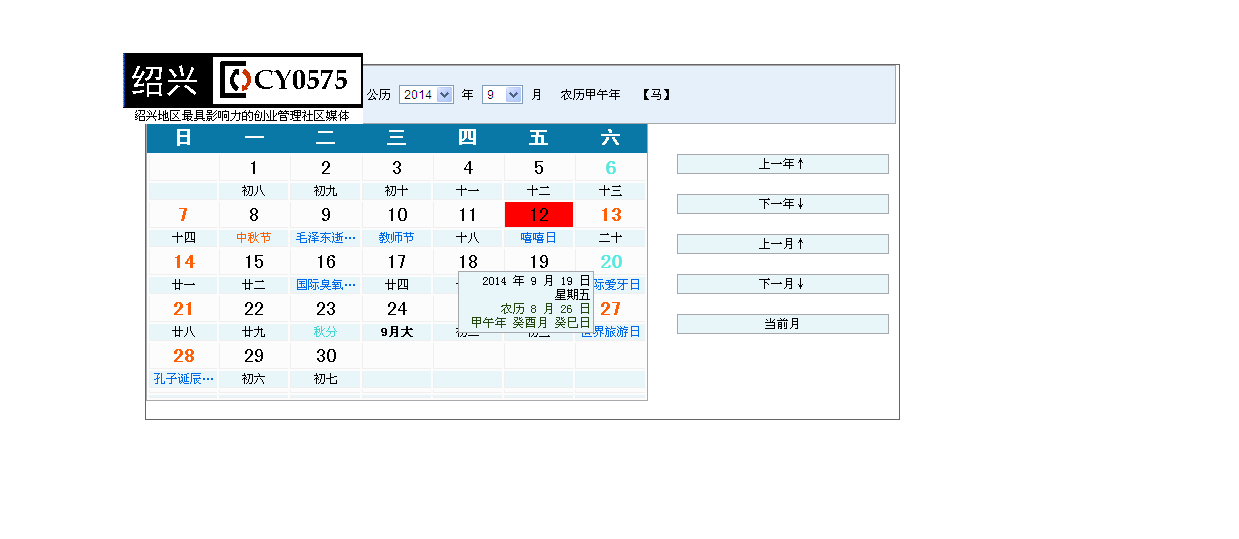Screen dimensions: 1239x539
Task: Click the 下一年 next year button
Action: click(782, 204)
